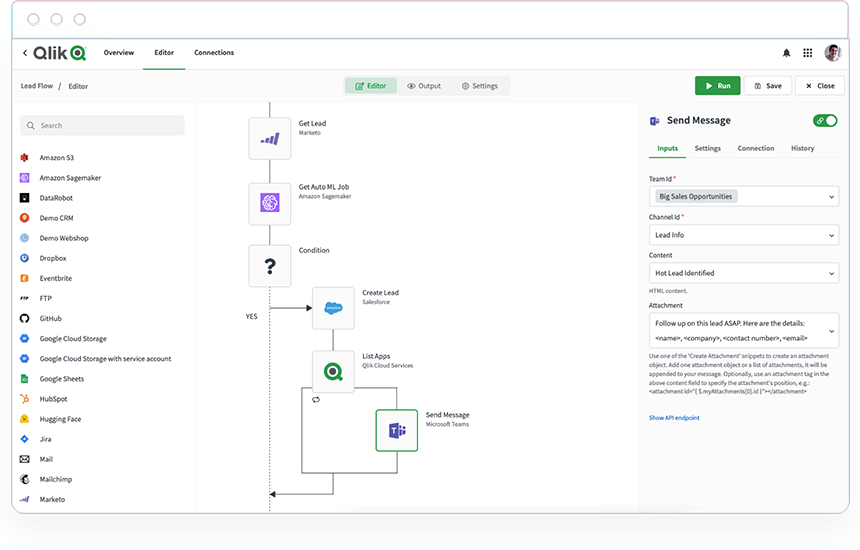Open the Channel Id dropdown
This screenshot has width=860, height=550.
832,236
